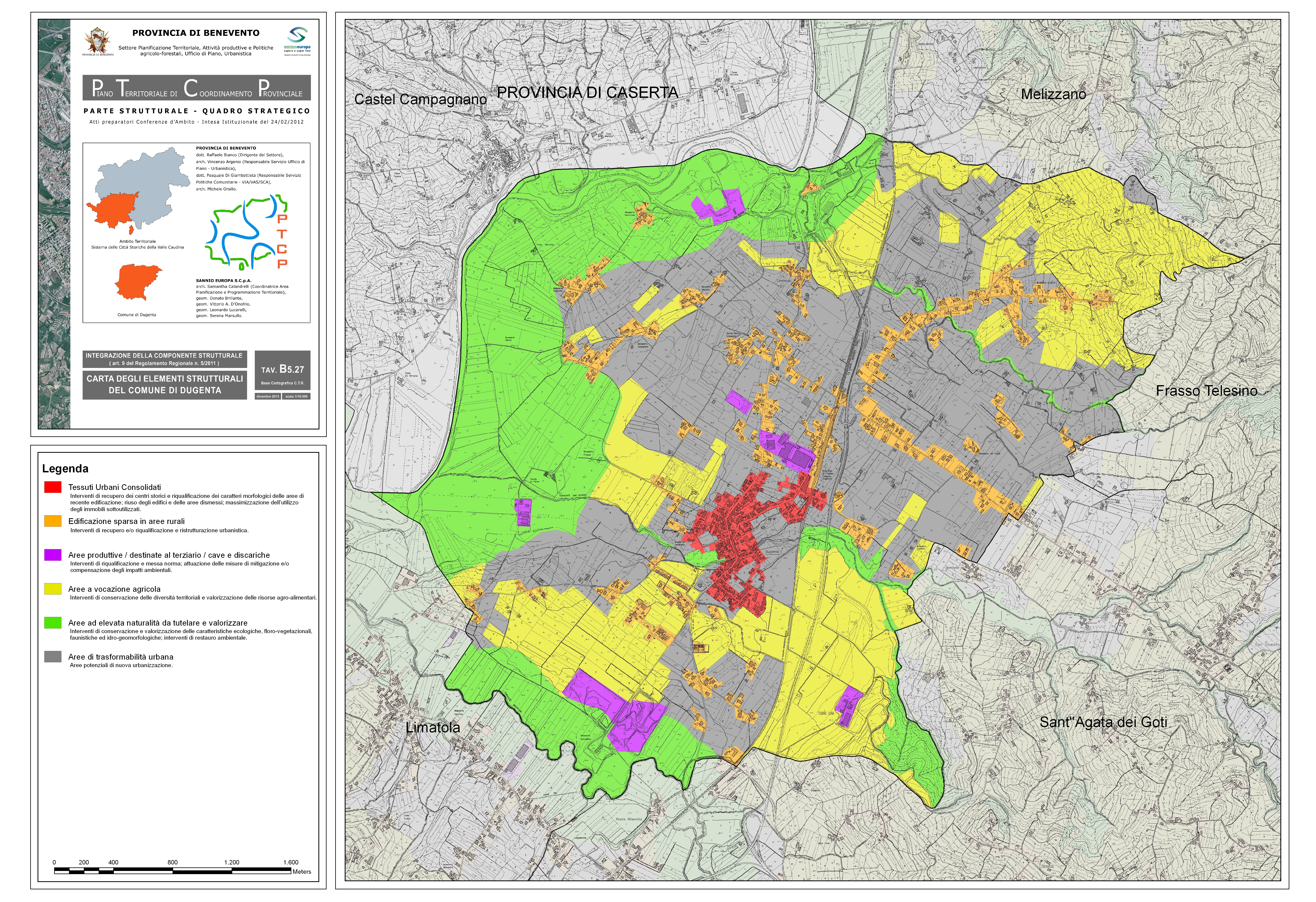1316x902 pixels.
Task: Click the '800' scale bar value
Action: (173, 862)
